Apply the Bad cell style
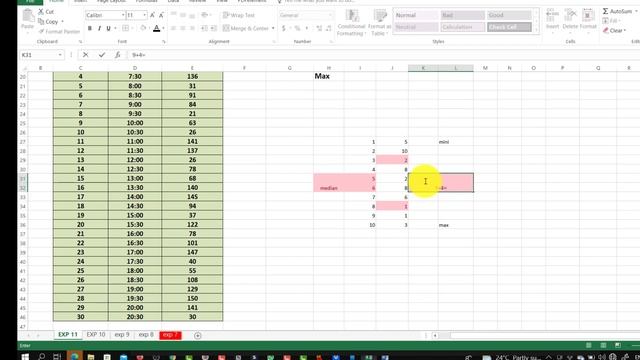 point(462,15)
